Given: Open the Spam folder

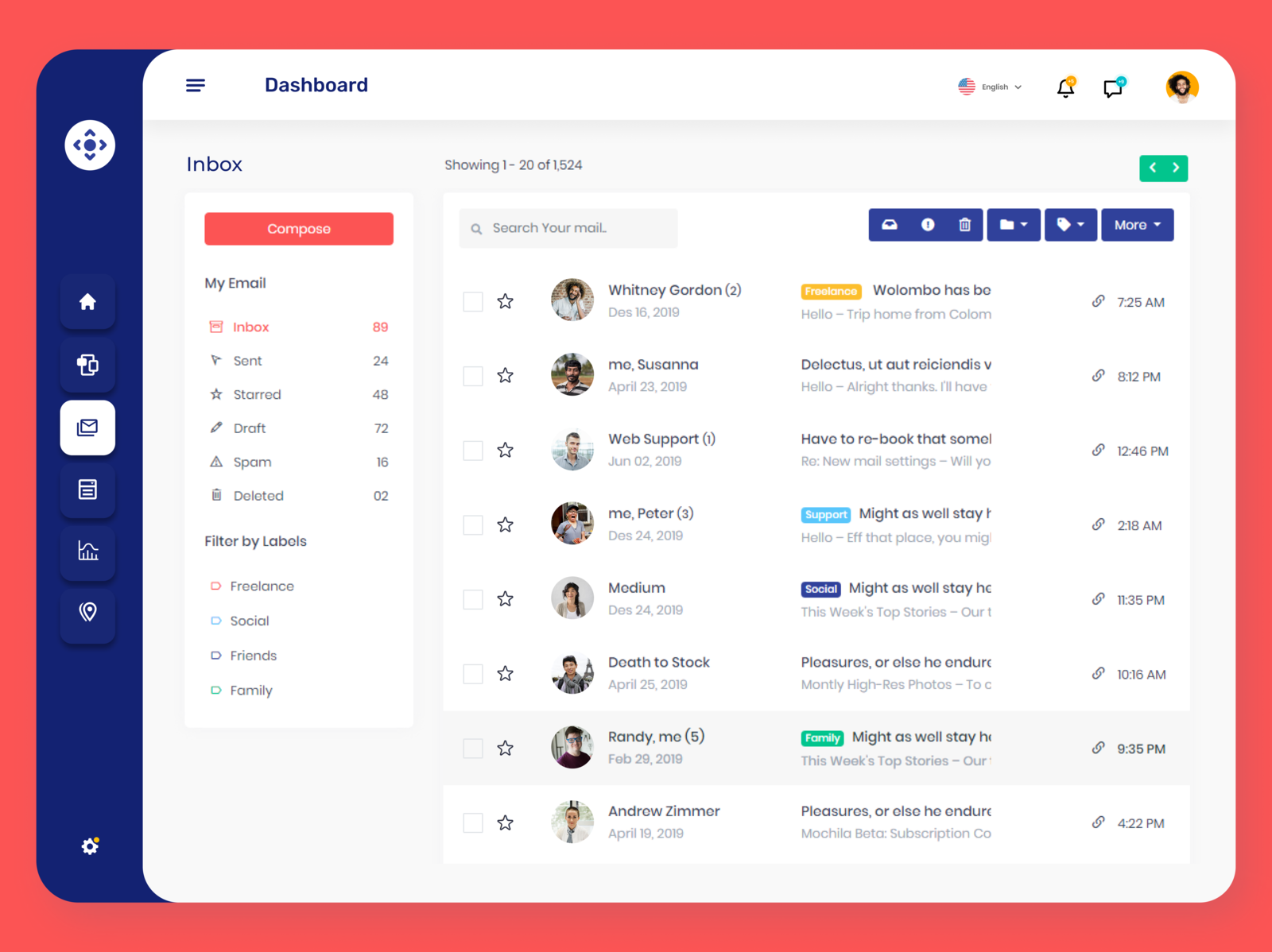Looking at the screenshot, I should click(x=251, y=462).
